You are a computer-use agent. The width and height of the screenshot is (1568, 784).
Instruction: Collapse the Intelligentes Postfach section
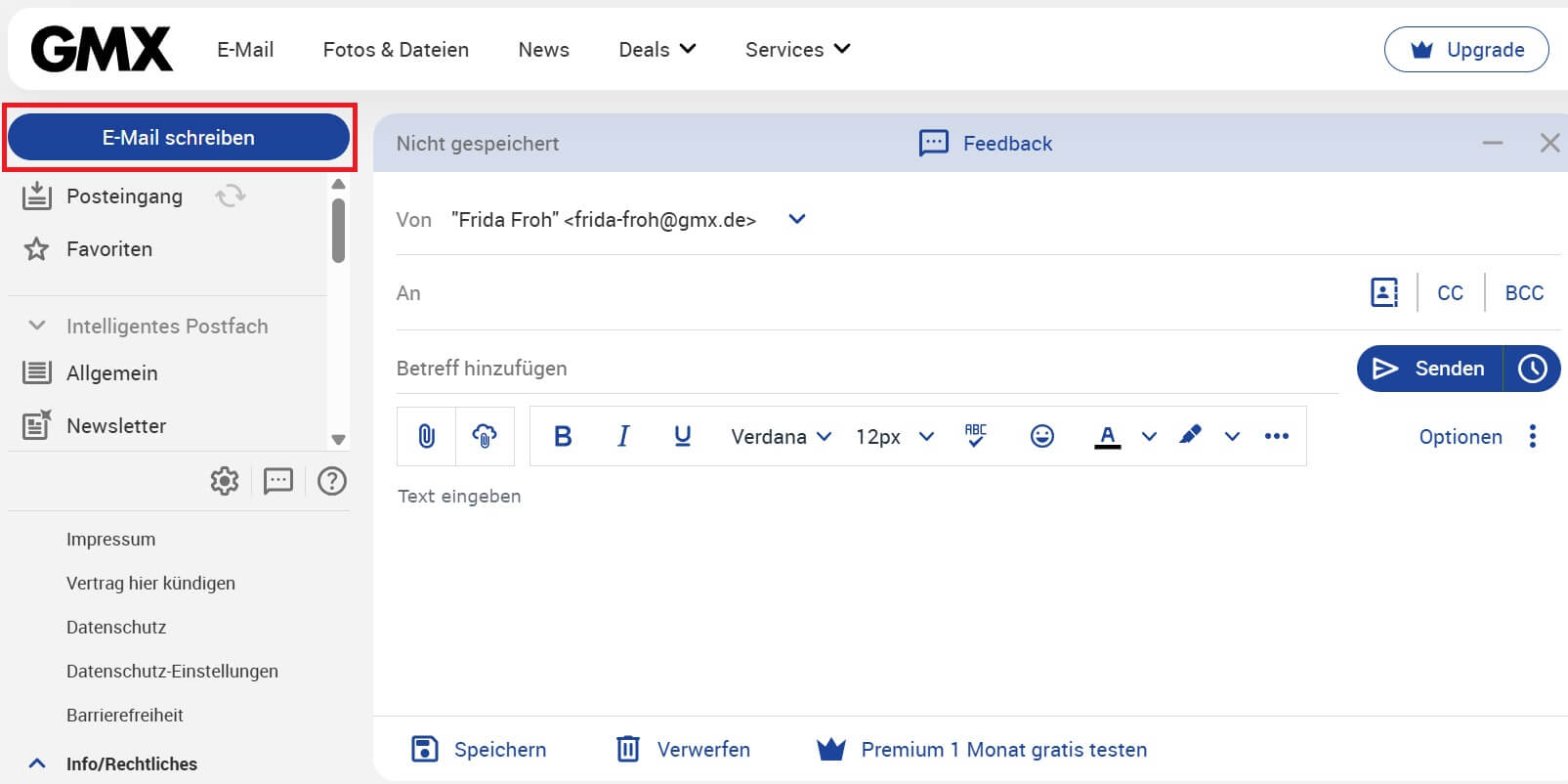(x=37, y=326)
